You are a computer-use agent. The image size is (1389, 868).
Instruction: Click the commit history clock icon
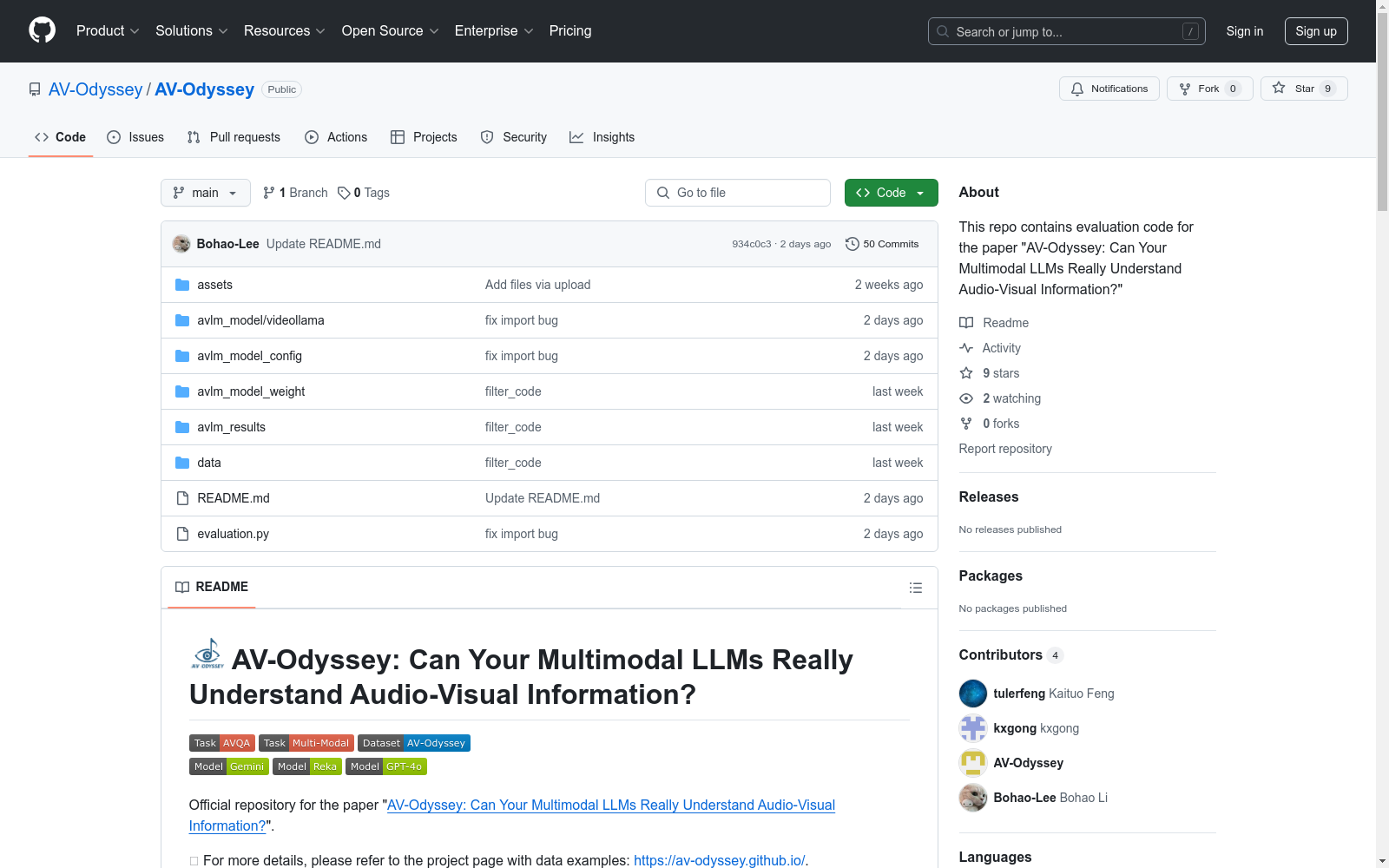click(x=852, y=244)
